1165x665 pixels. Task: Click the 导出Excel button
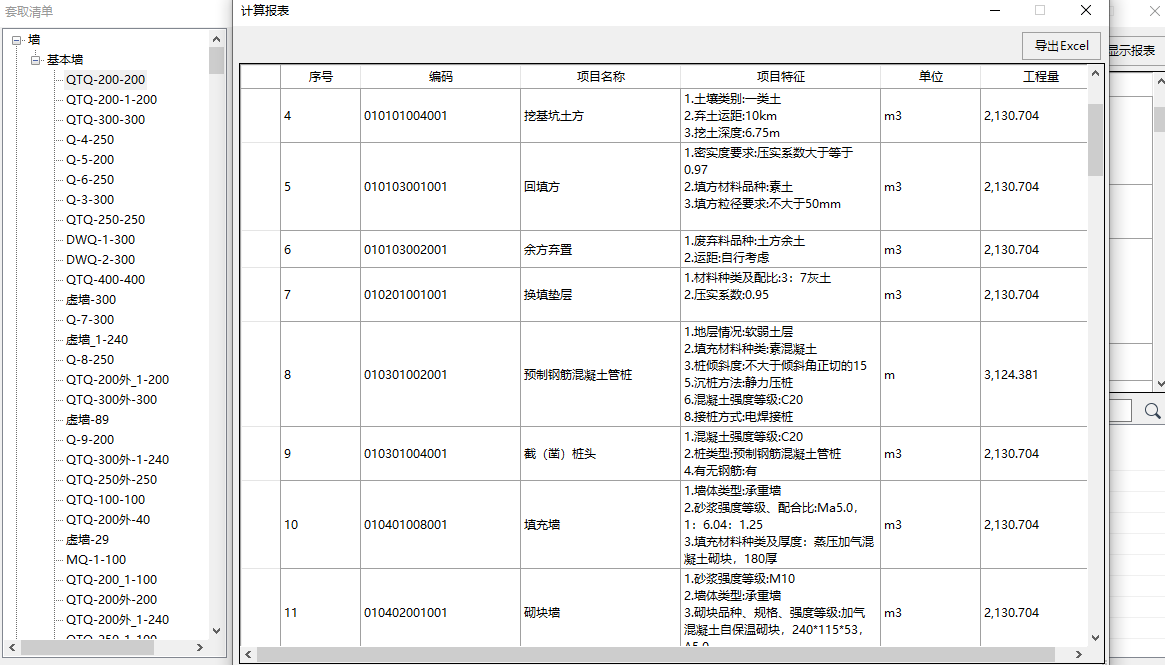[1061, 46]
